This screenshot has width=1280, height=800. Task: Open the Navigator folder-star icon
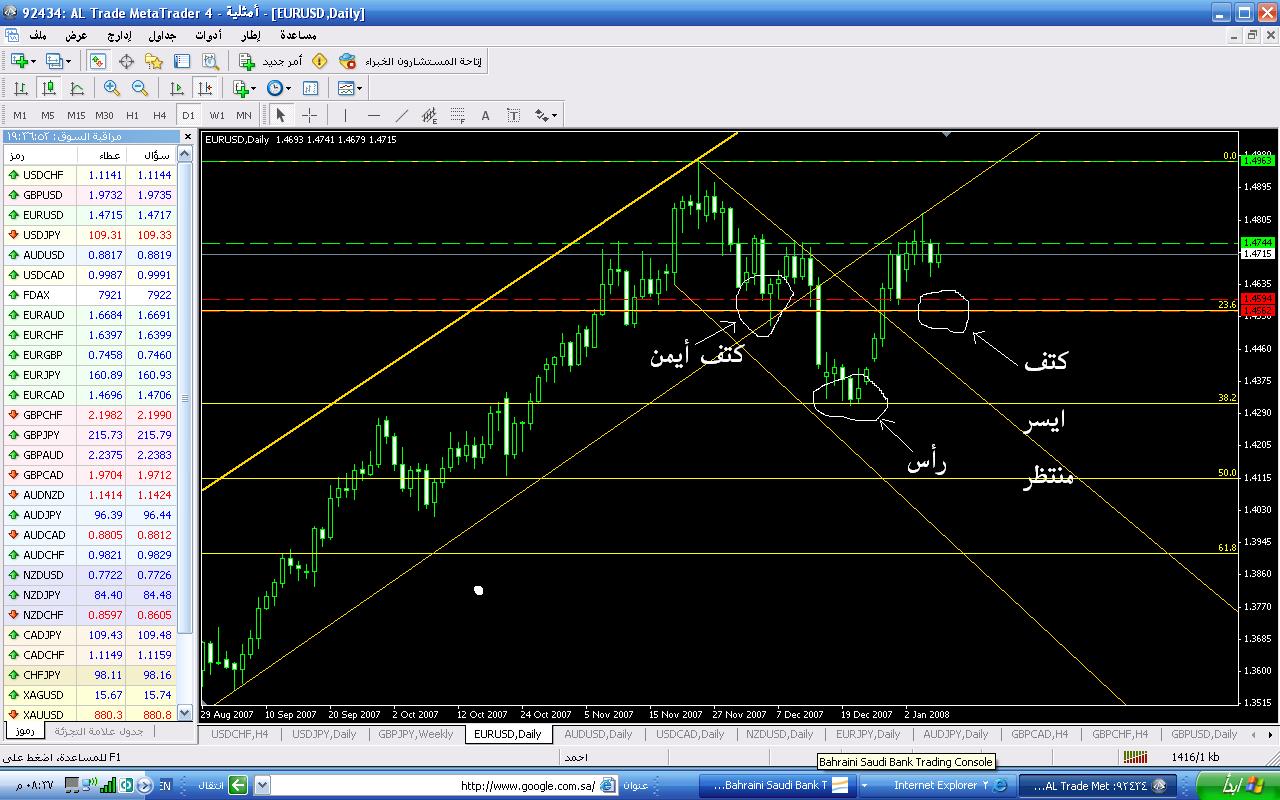tap(154, 61)
